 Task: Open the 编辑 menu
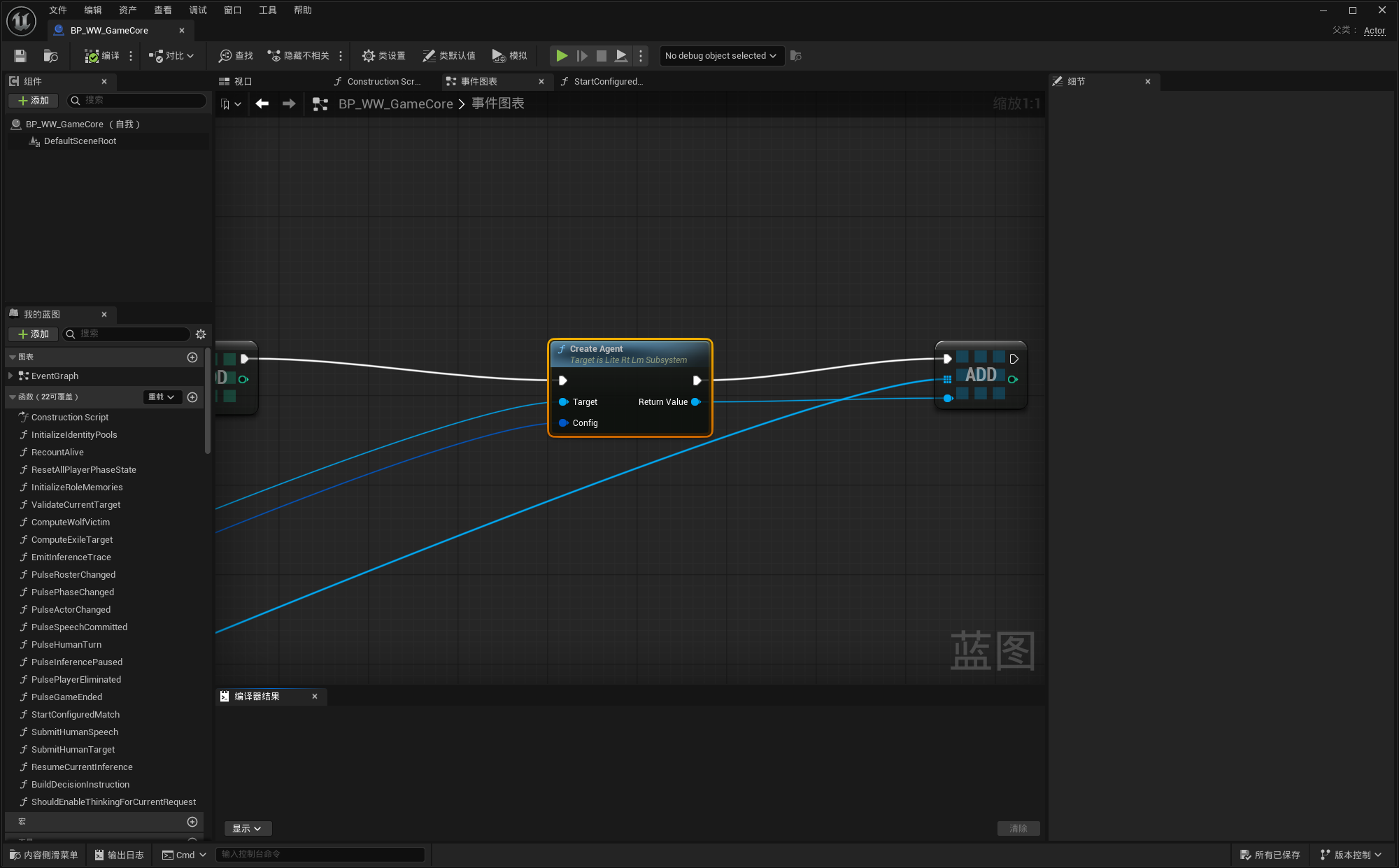click(93, 10)
